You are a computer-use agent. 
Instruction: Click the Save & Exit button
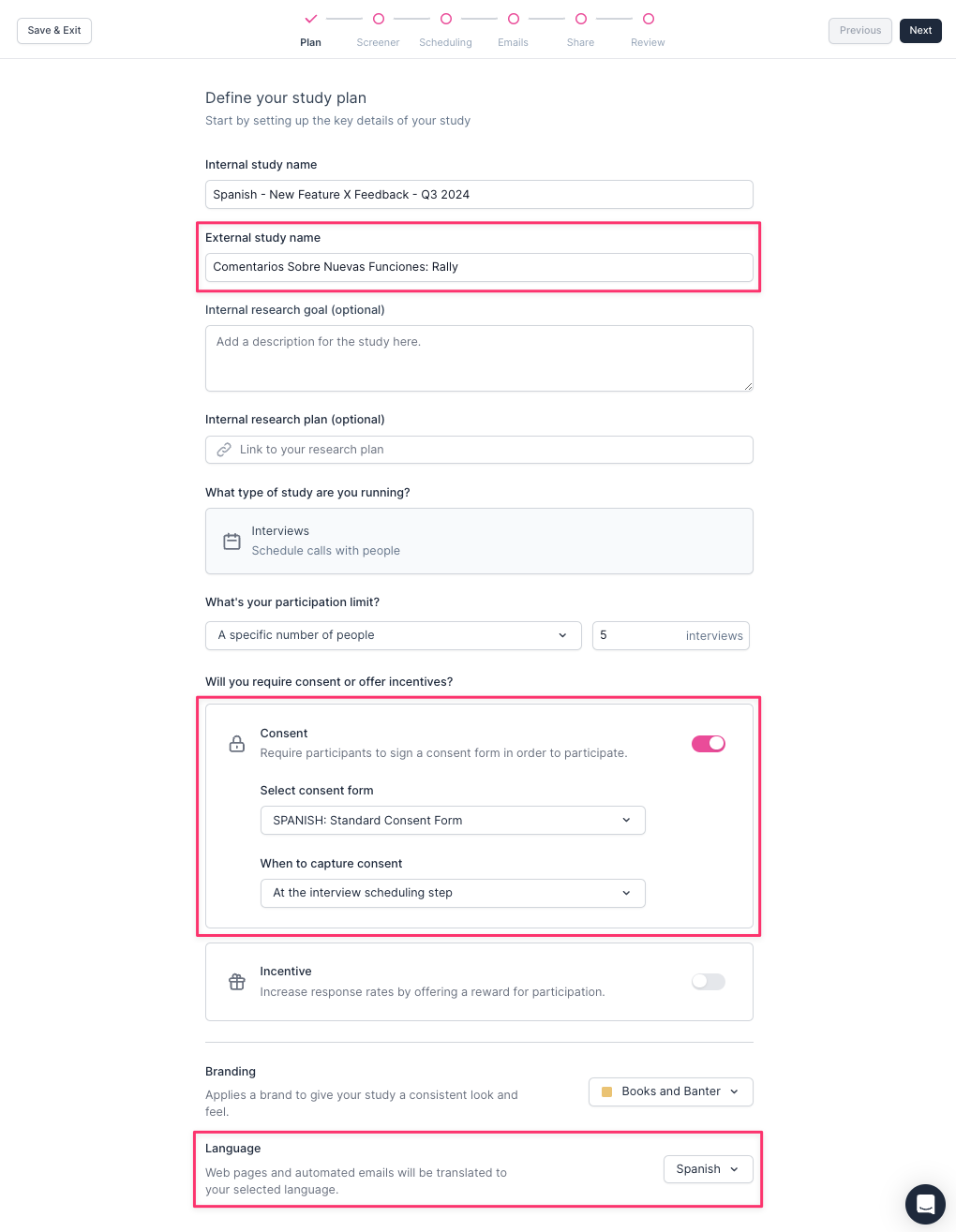[x=54, y=31]
